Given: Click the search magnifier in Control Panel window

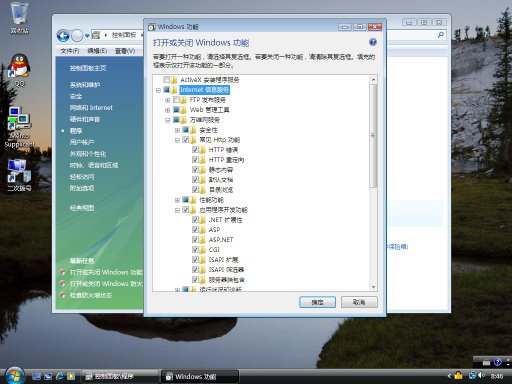Looking at the screenshot, I should [x=440, y=35].
